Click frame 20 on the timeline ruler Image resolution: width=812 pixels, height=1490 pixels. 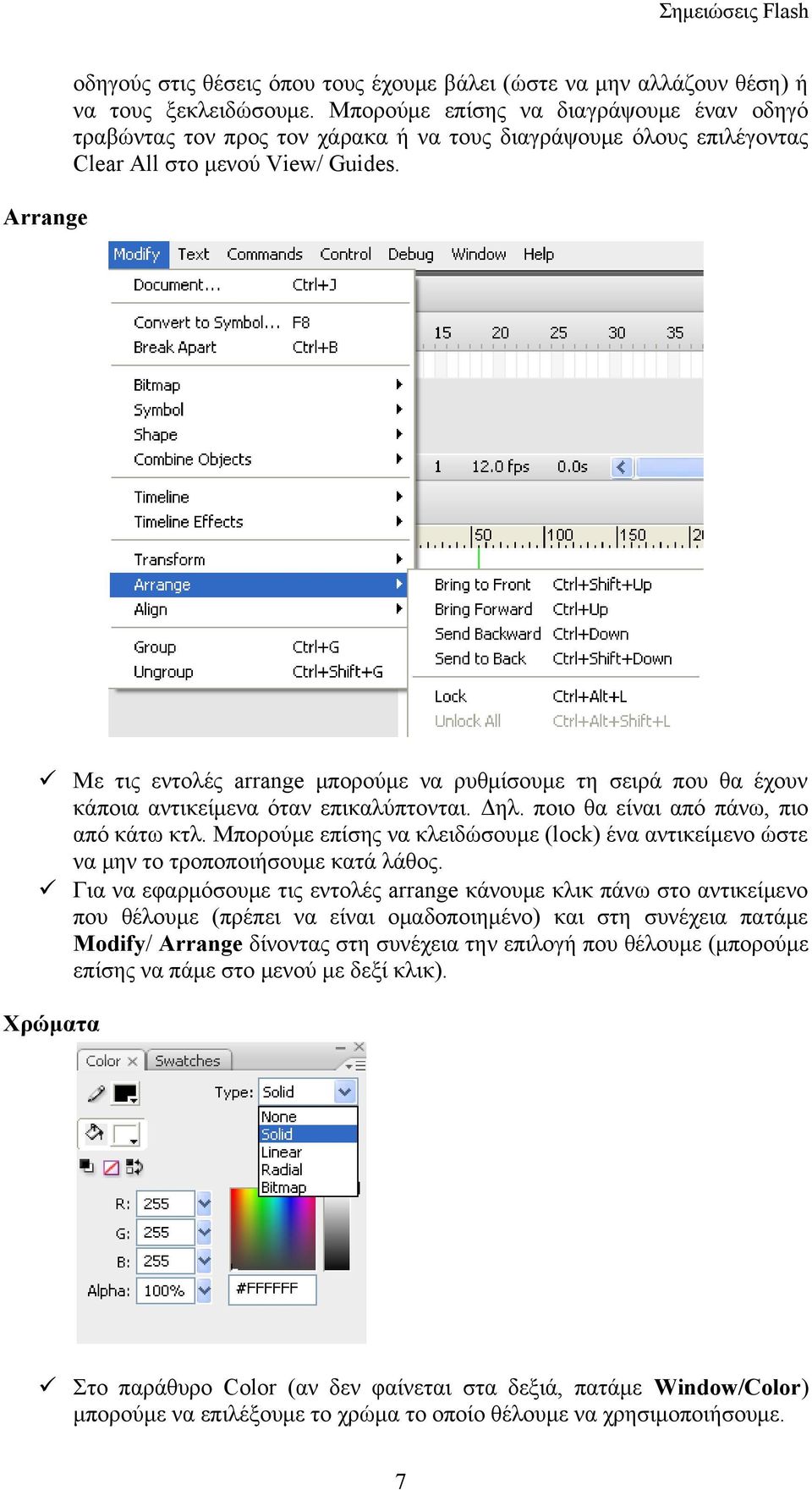coord(501,333)
